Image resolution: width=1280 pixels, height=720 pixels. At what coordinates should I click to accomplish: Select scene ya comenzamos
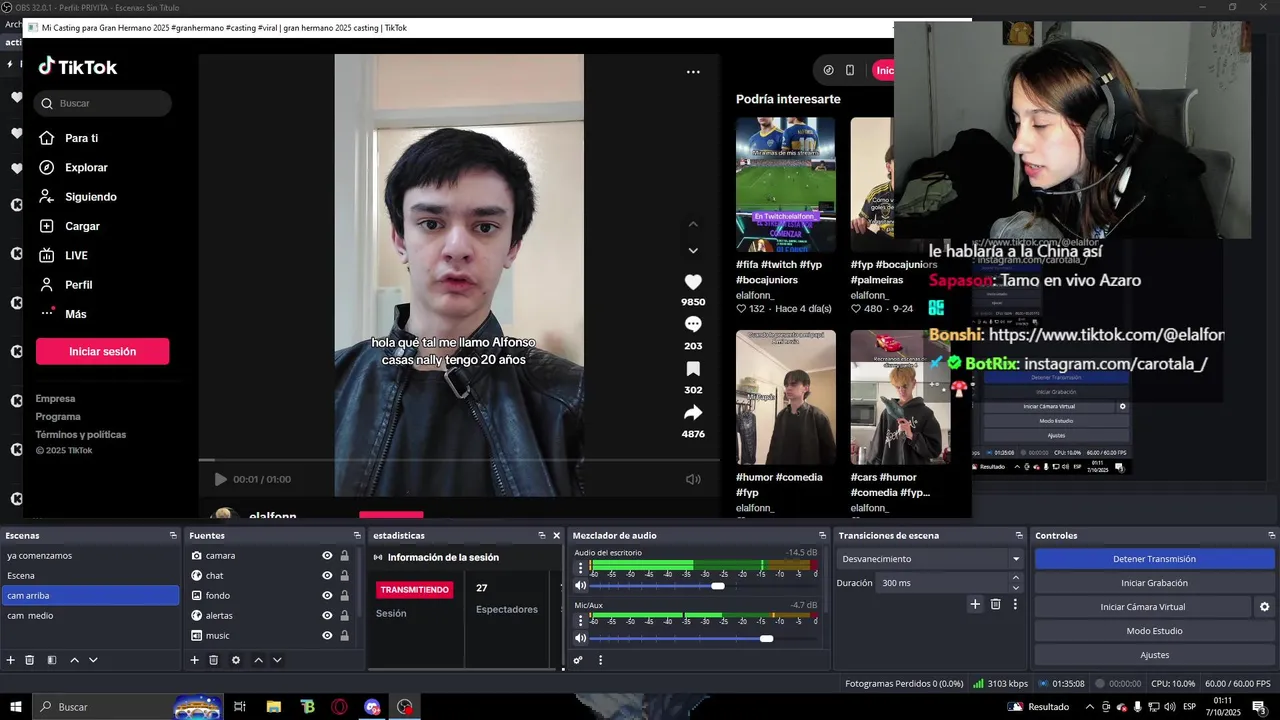tap(90, 556)
